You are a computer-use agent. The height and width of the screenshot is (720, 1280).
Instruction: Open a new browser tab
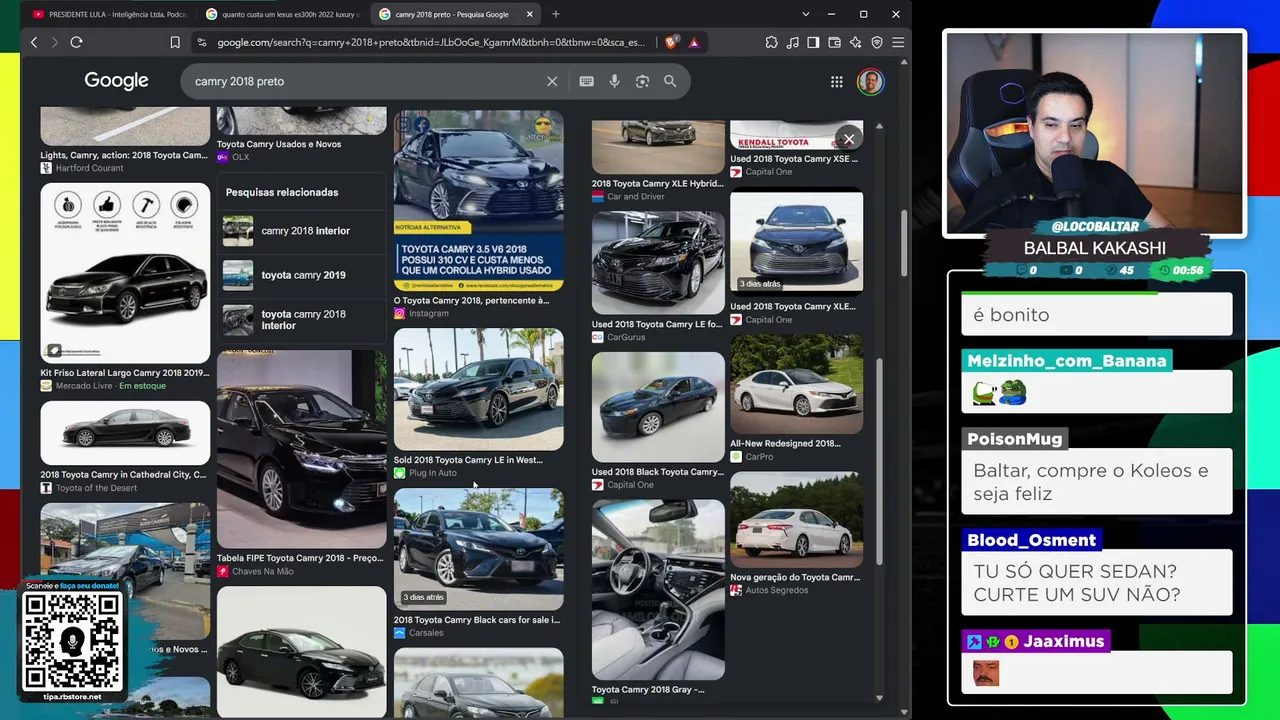pos(556,14)
